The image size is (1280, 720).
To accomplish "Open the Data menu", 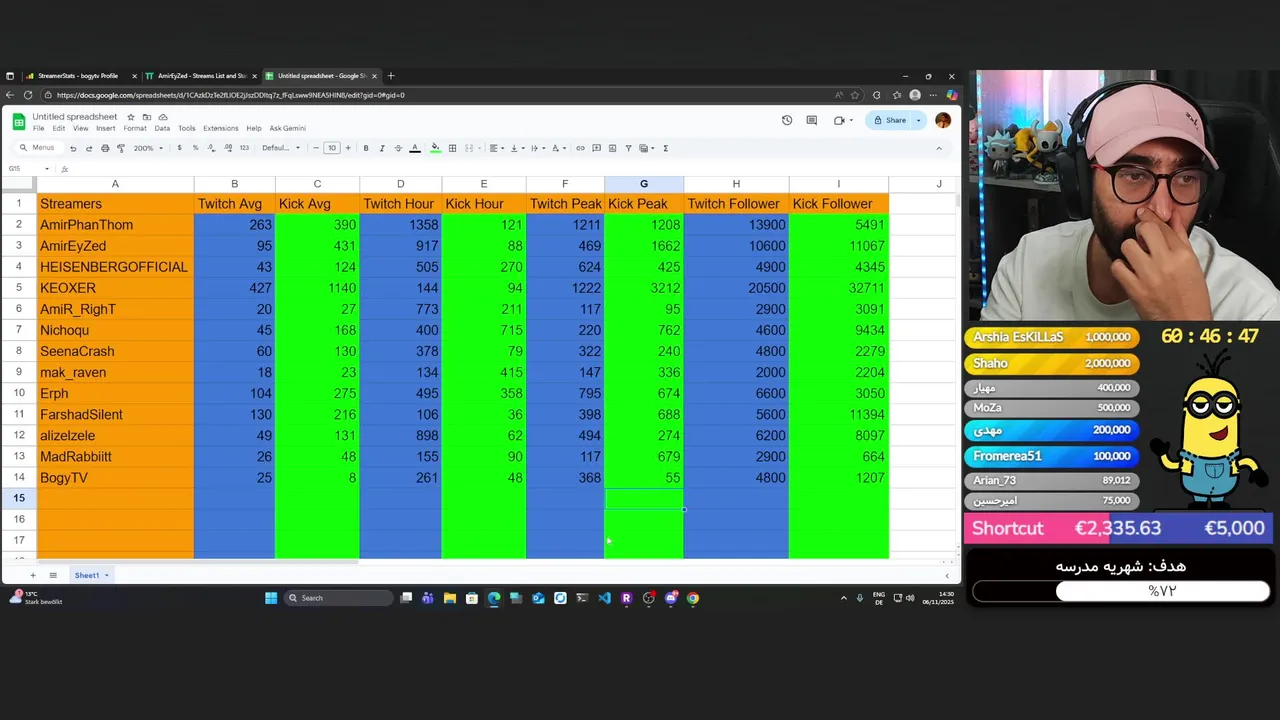I will pyautogui.click(x=162, y=128).
